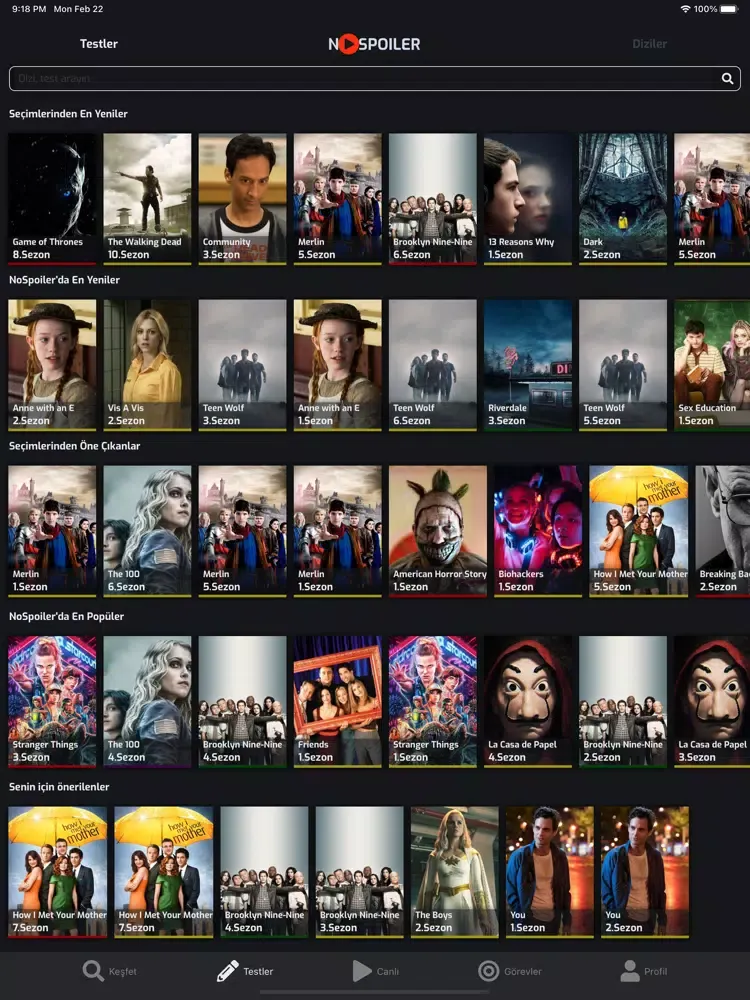This screenshot has width=750, height=1000.
Task: Open Friends 1.Sezon poster
Action: click(338, 702)
